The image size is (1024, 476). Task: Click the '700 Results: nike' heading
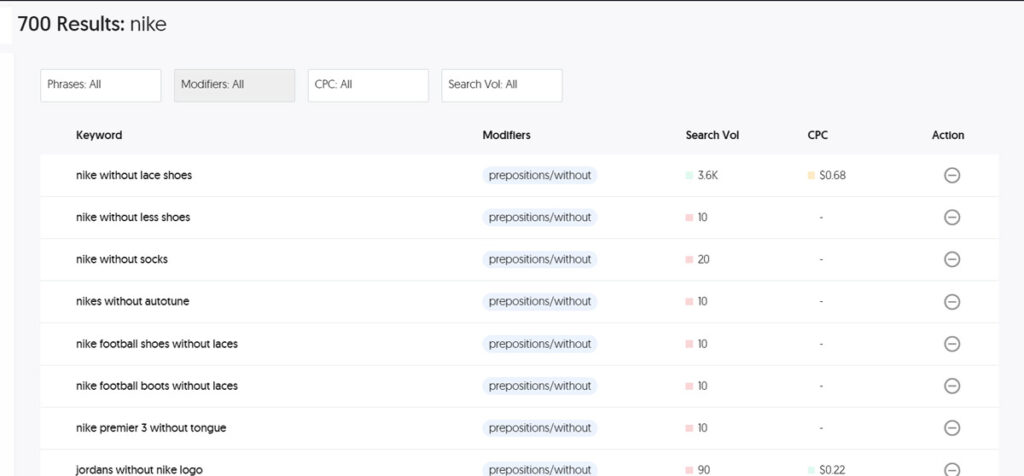pos(92,25)
